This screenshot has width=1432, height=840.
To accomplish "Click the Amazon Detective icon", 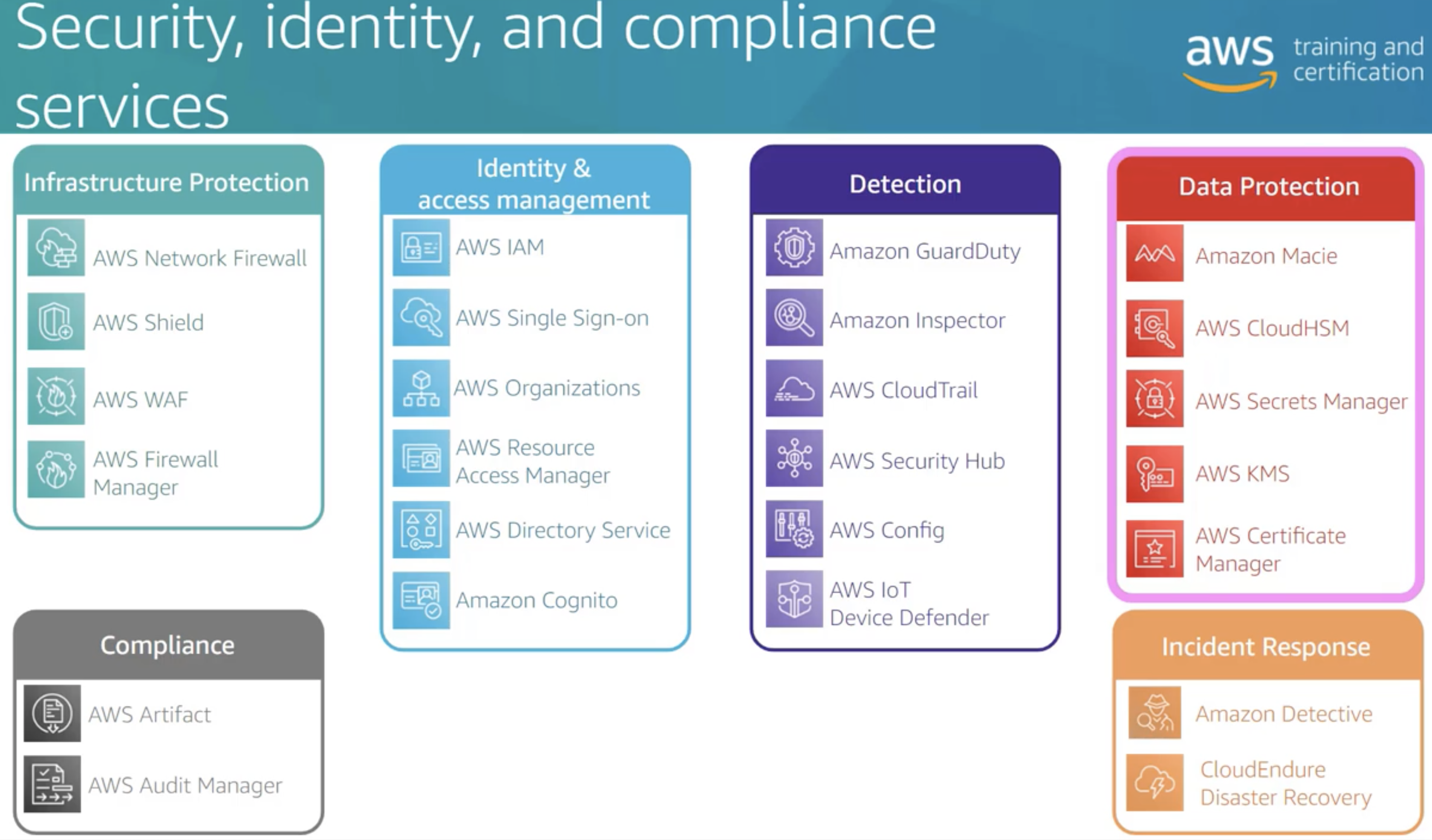I will pos(1155,712).
